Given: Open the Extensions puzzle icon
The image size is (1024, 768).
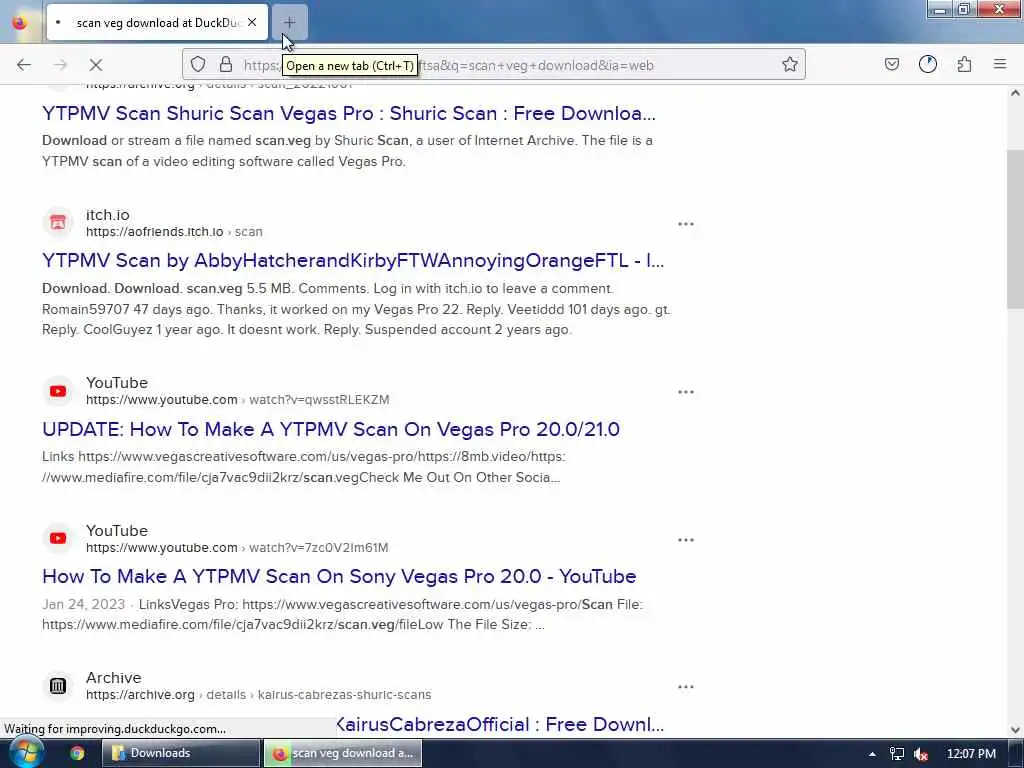Looking at the screenshot, I should (964, 64).
